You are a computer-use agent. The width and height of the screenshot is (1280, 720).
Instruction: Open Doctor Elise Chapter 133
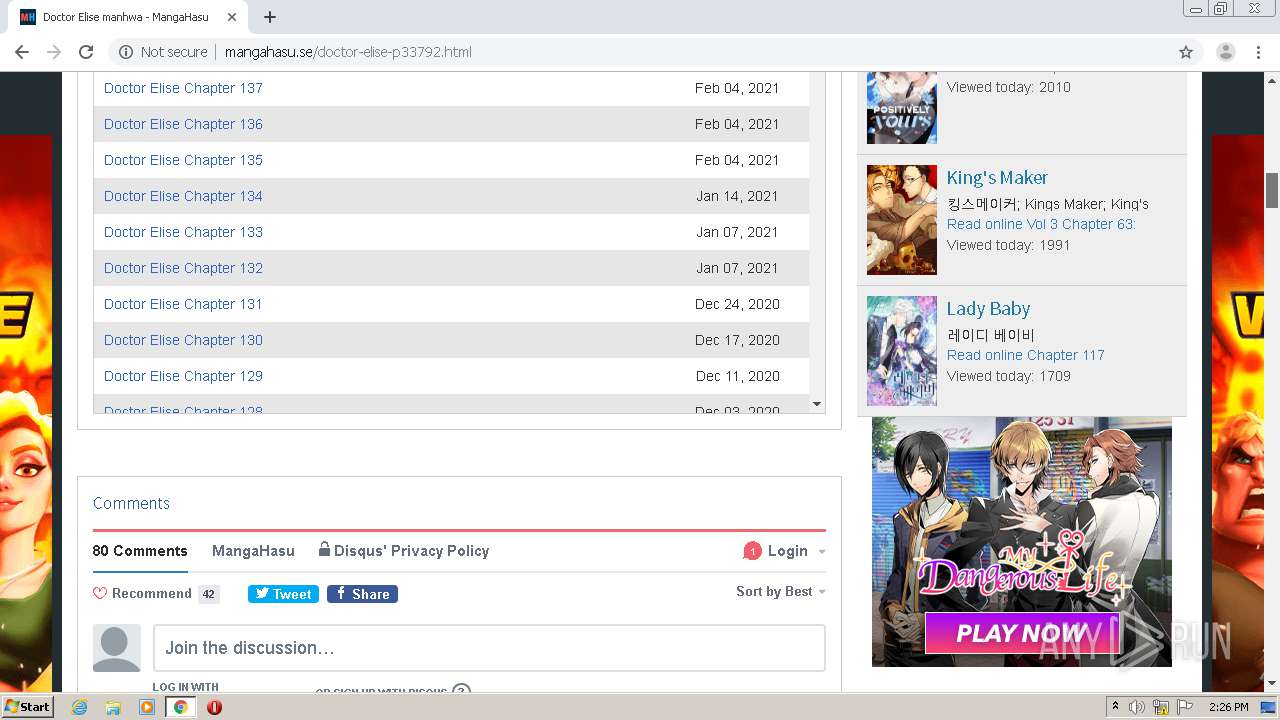pyautogui.click(x=183, y=232)
